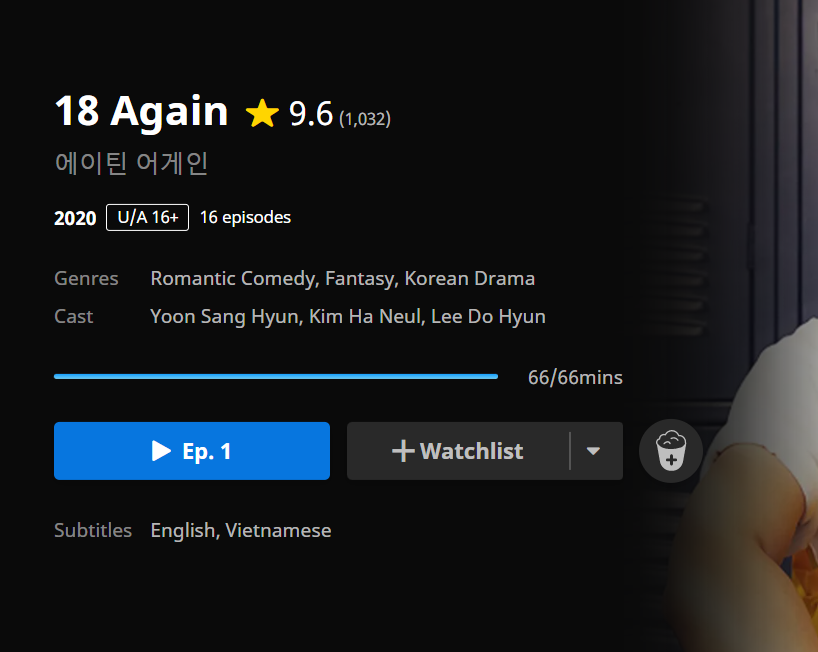Open the Korean Drama genre link
This screenshot has width=818, height=652.
coord(470,279)
